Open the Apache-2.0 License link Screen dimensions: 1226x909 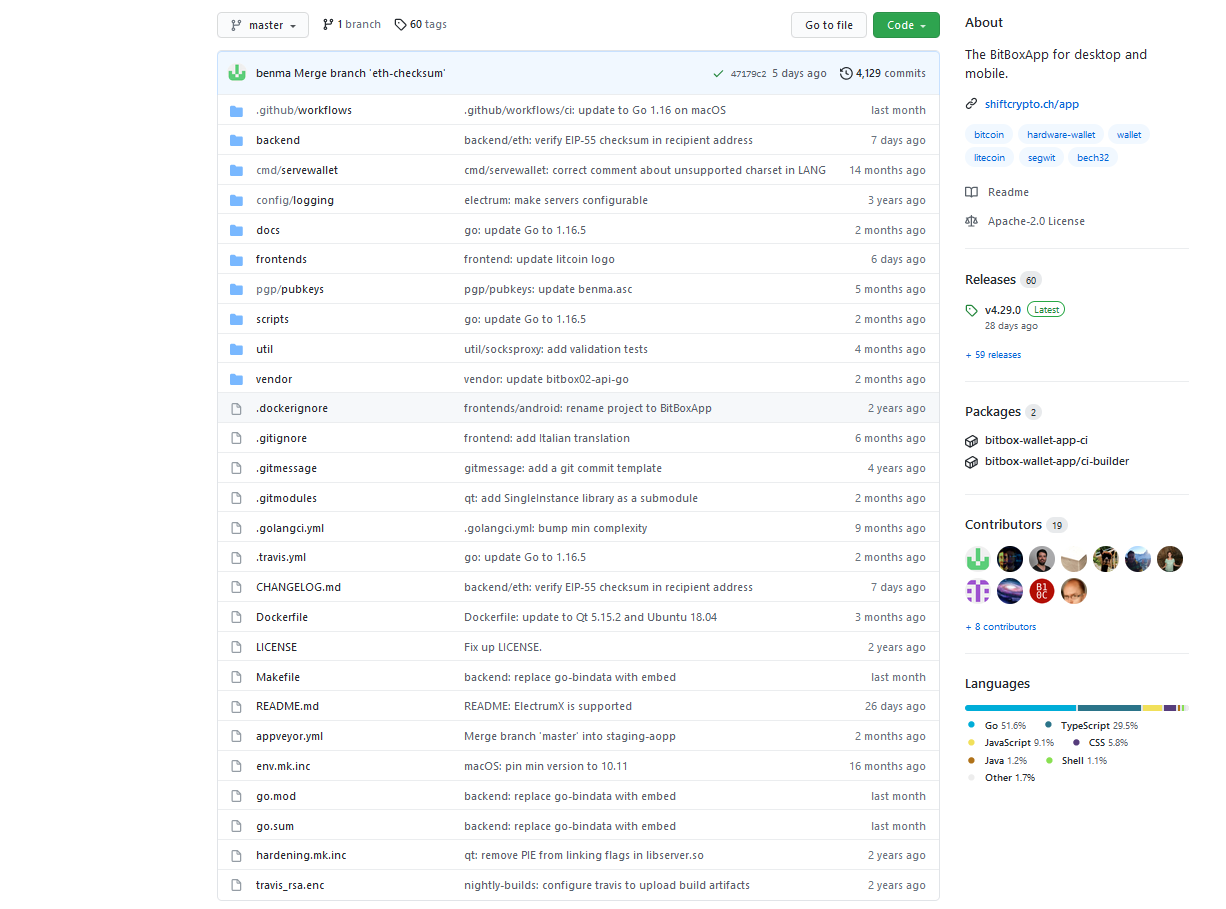pos(1036,221)
